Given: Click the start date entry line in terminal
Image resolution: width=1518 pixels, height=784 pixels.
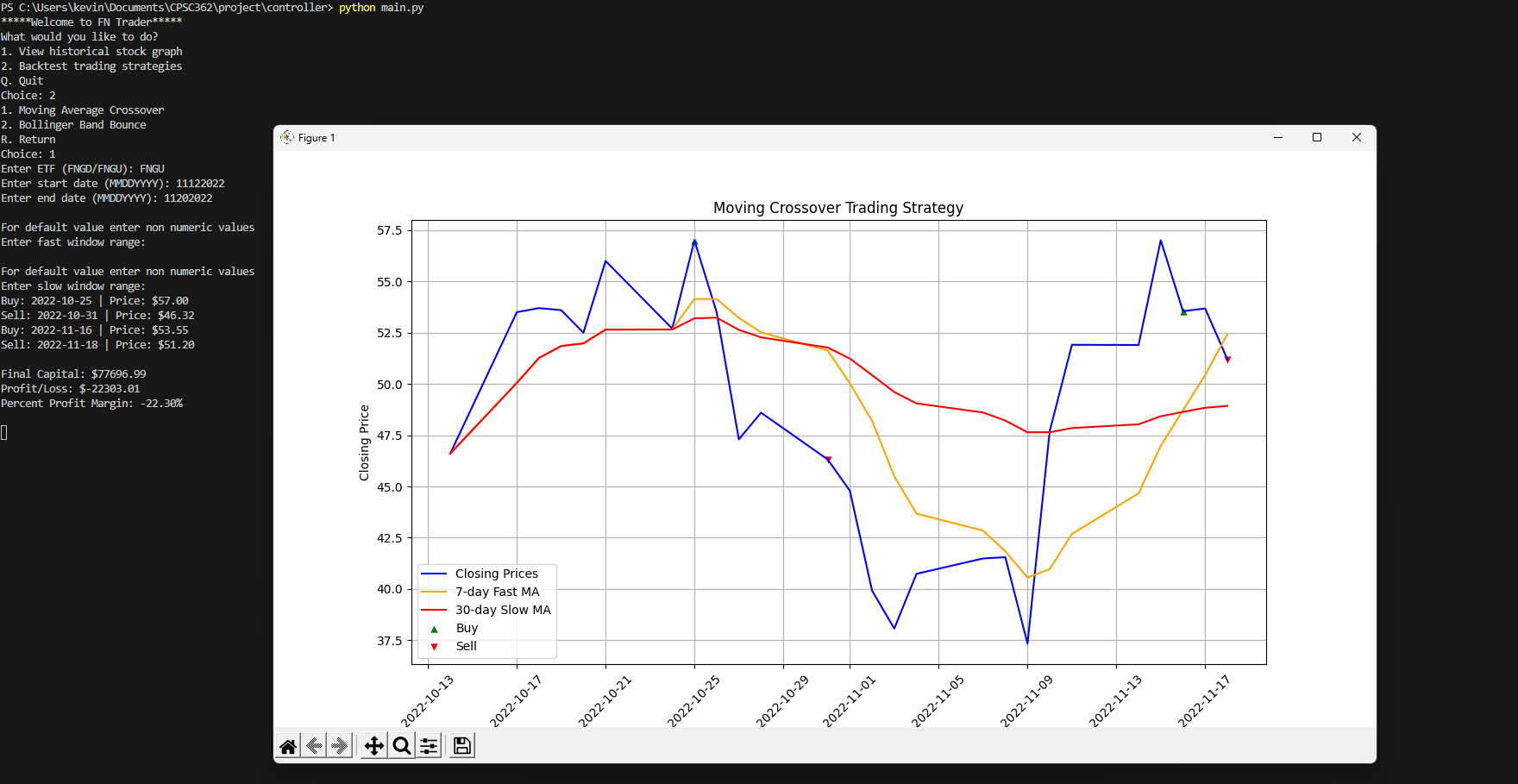Looking at the screenshot, I should pyautogui.click(x=113, y=184).
